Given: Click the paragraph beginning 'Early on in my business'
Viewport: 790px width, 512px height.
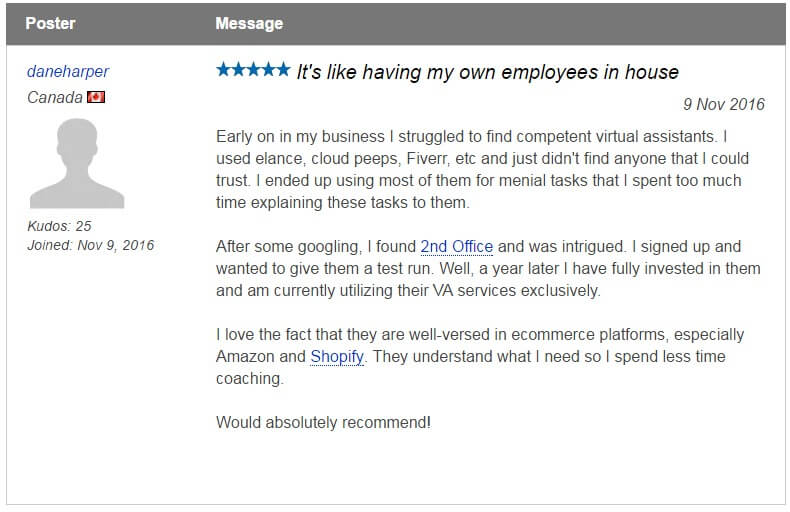Looking at the screenshot, I should click(483, 169).
